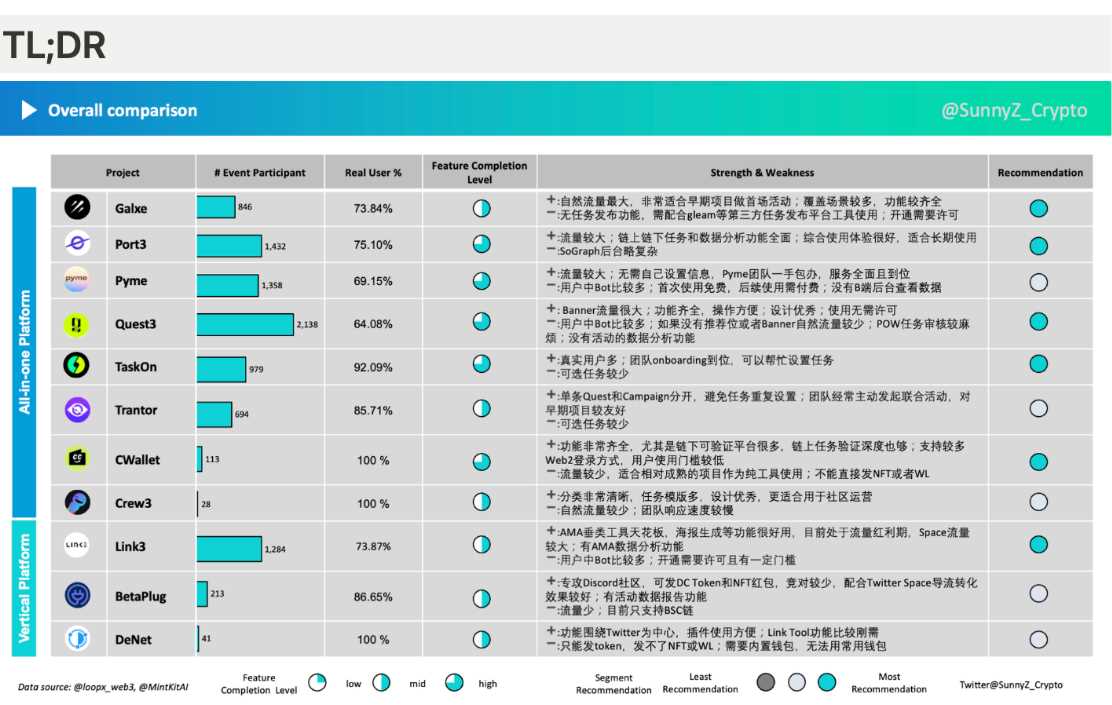Click the Real User % column header
This screenshot has width=1112, height=705.
point(373,173)
